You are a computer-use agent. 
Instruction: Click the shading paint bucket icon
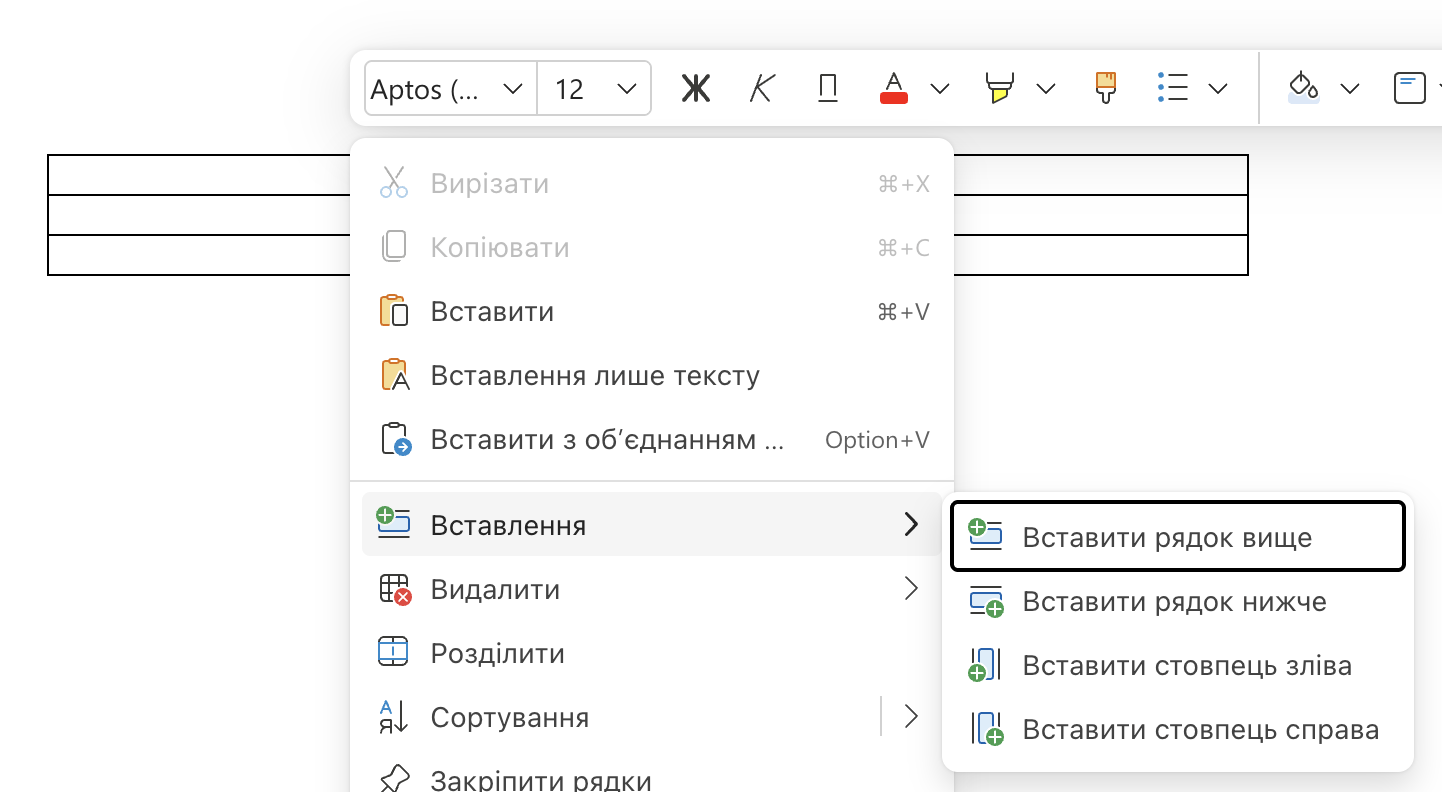[x=1303, y=88]
